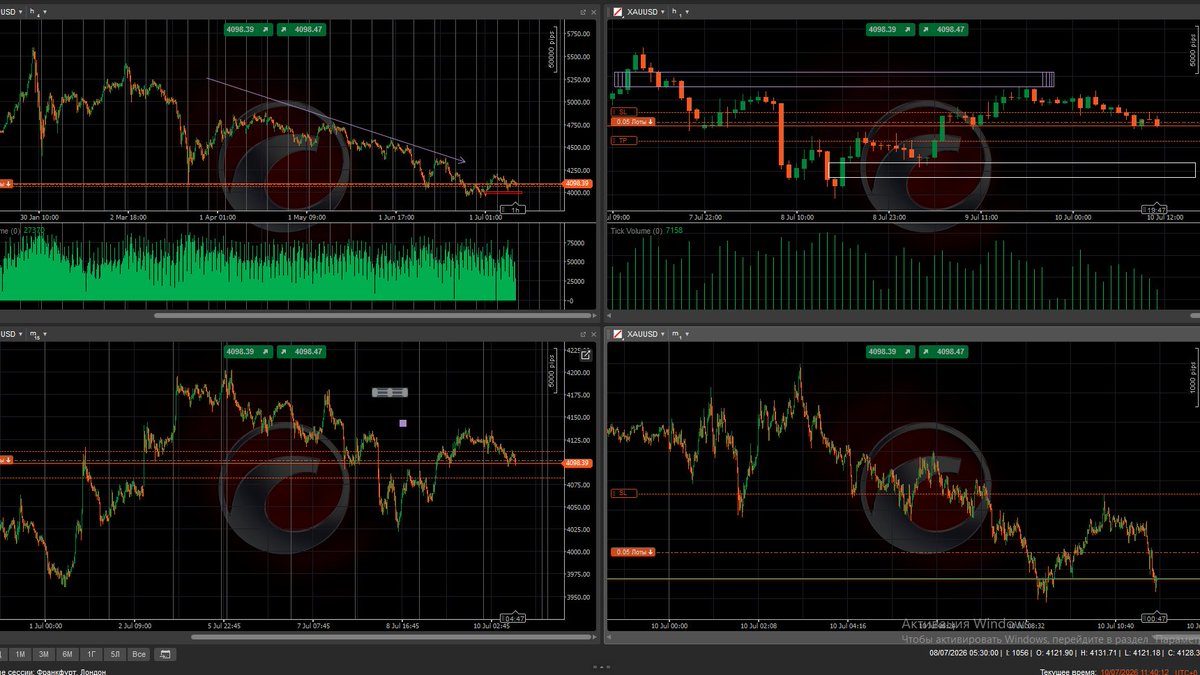Click the top-left chart's horizontal scrollbar
Screen dimensions: 1200x675
pyautogui.click(x=371, y=316)
